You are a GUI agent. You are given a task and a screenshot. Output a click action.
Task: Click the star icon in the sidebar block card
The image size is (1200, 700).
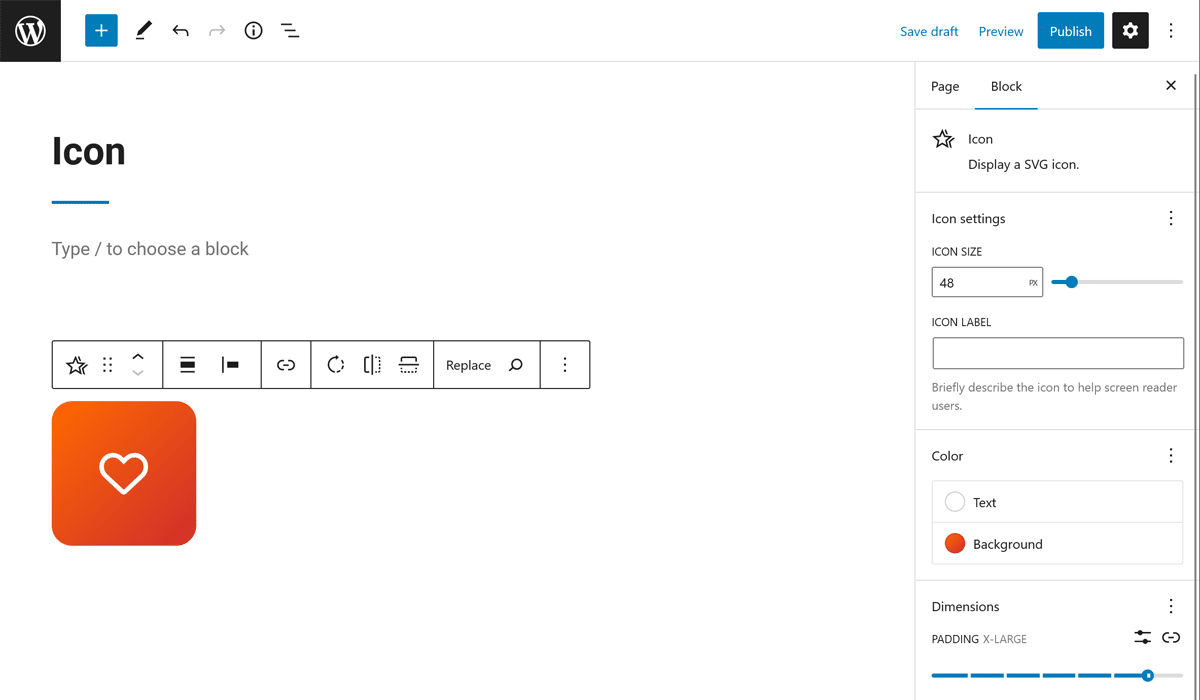pos(943,139)
